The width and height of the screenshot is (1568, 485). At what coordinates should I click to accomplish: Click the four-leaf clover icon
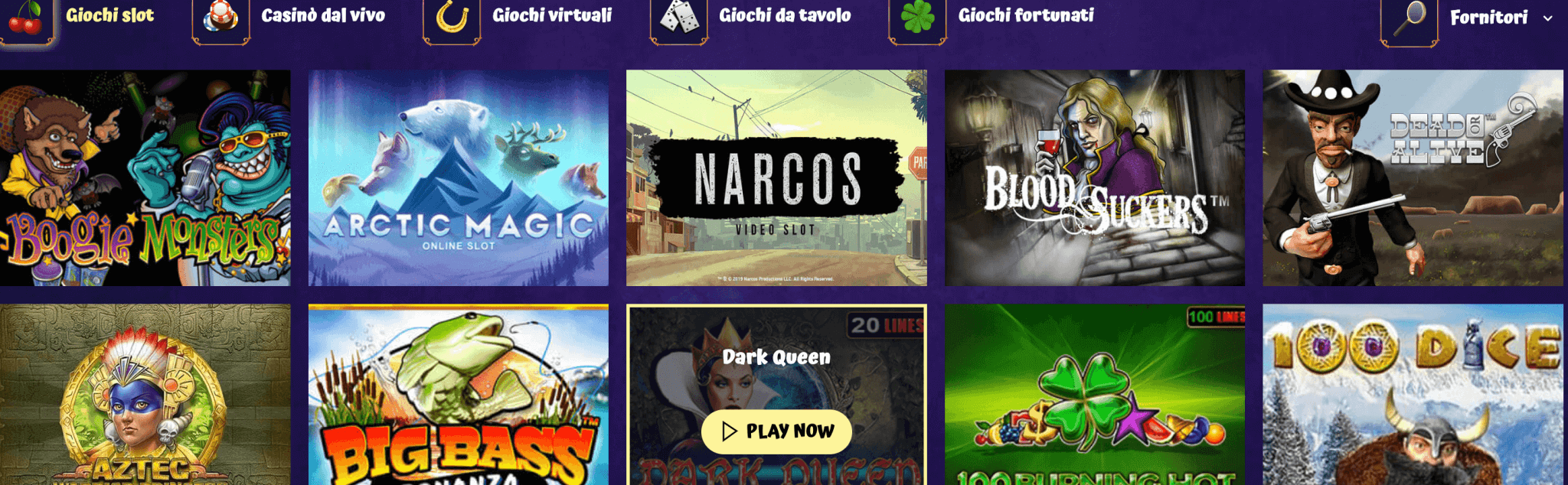click(x=917, y=17)
